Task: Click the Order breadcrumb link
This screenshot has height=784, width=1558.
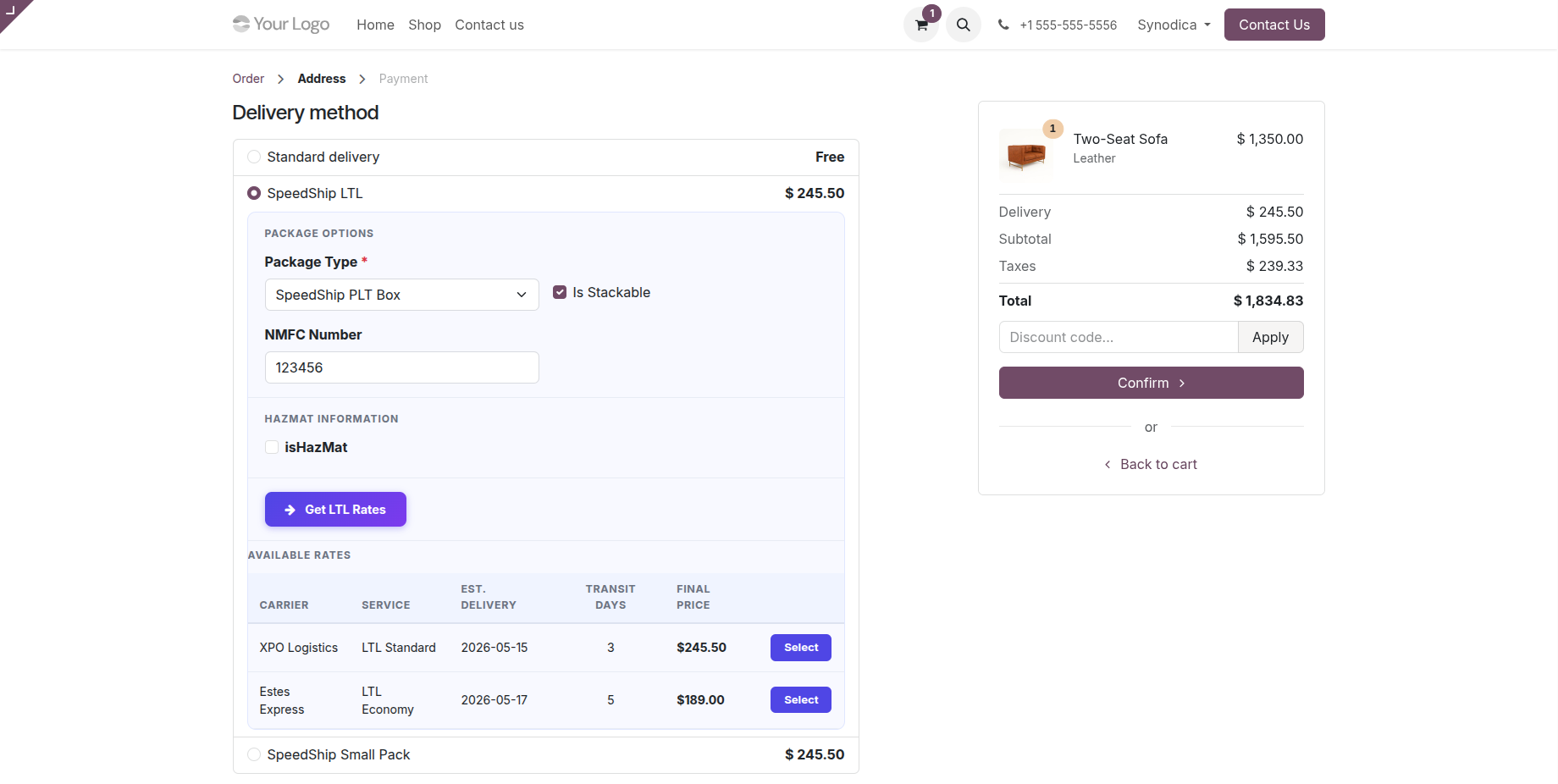Action: point(248,79)
